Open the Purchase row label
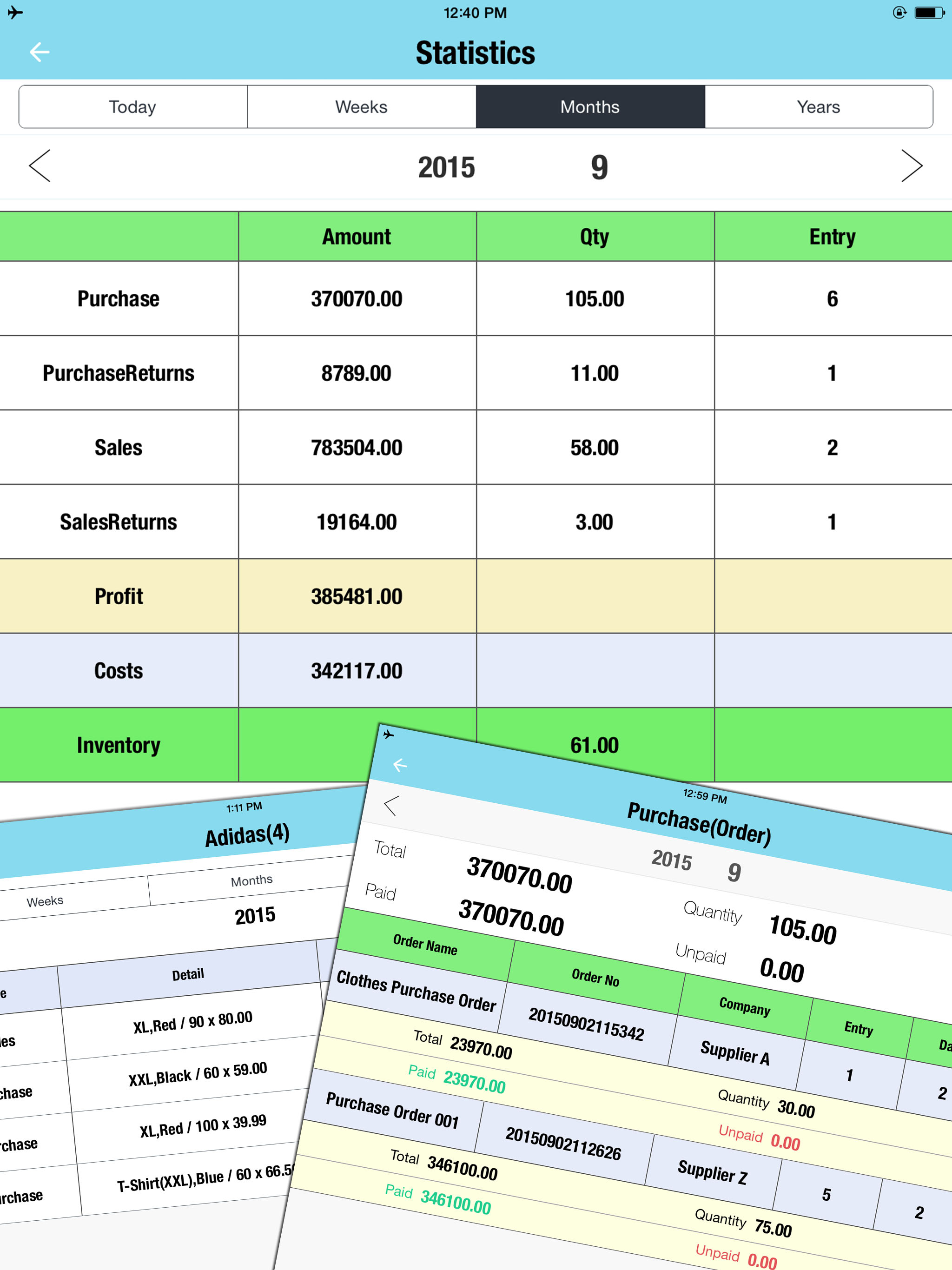The width and height of the screenshot is (952, 1270). click(x=119, y=298)
